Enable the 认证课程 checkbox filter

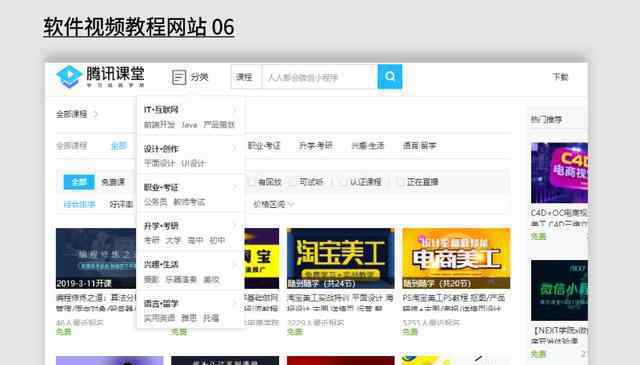(344, 182)
